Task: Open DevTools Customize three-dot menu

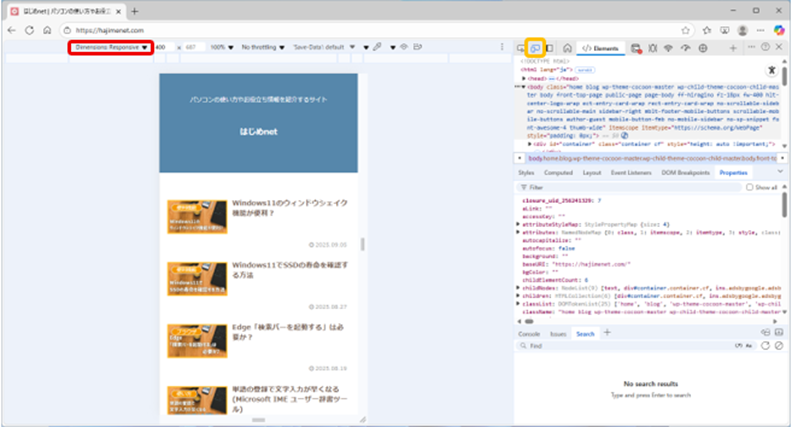Action: pos(752,47)
